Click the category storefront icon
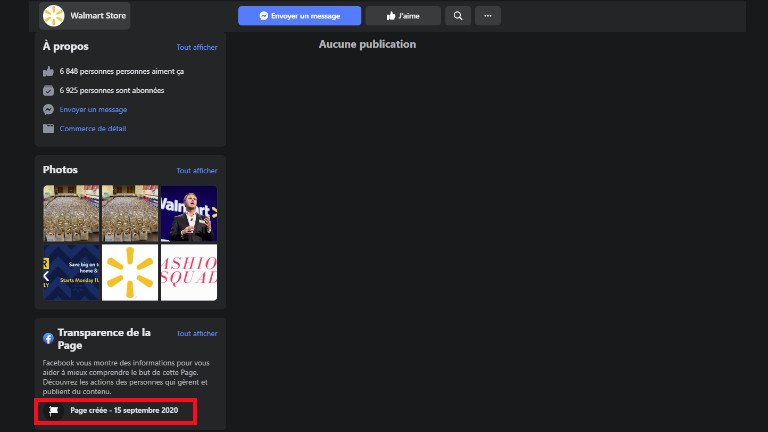The image size is (768, 432). [x=48, y=128]
